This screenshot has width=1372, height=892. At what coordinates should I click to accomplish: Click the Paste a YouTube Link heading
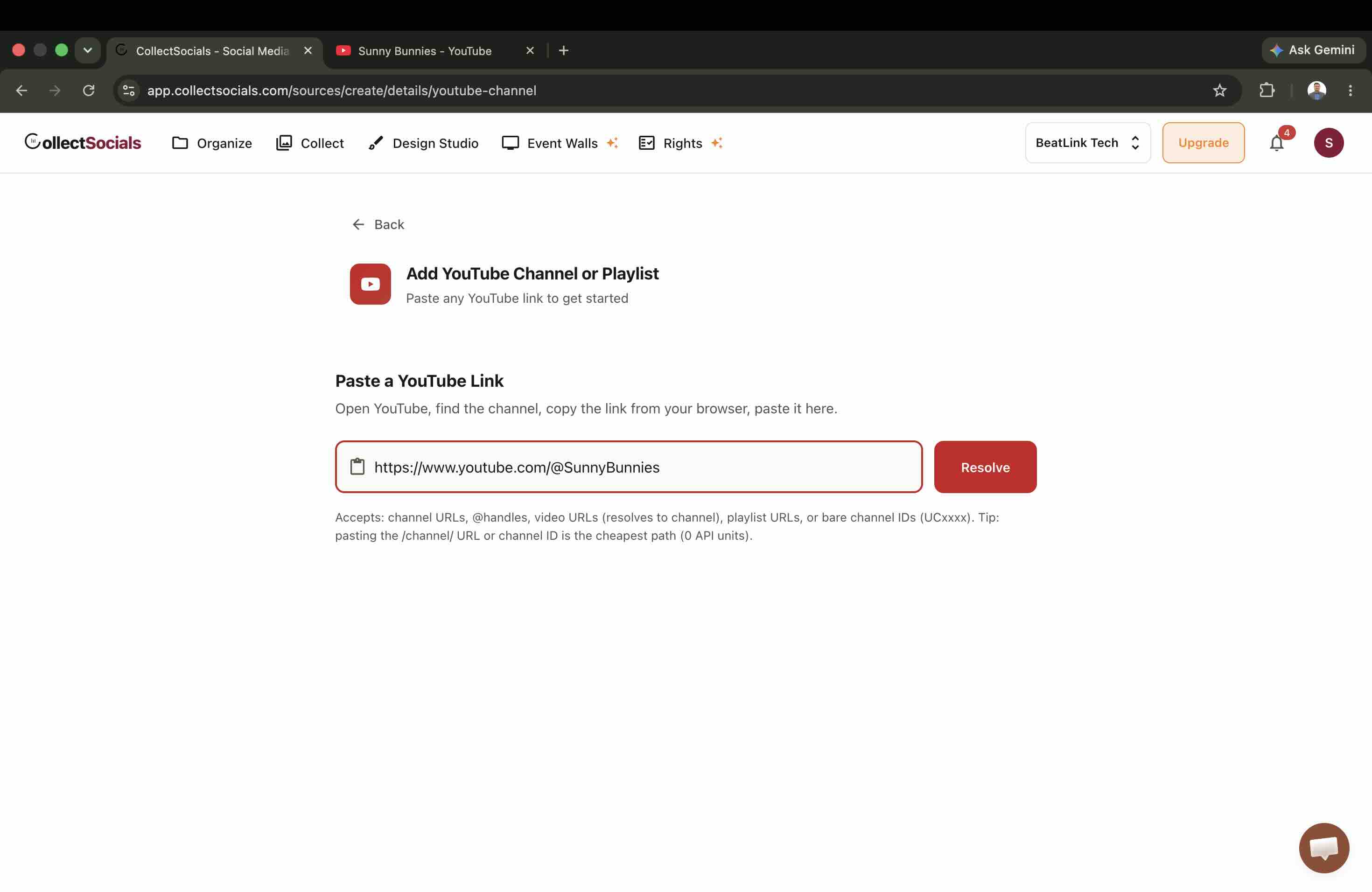tap(419, 381)
